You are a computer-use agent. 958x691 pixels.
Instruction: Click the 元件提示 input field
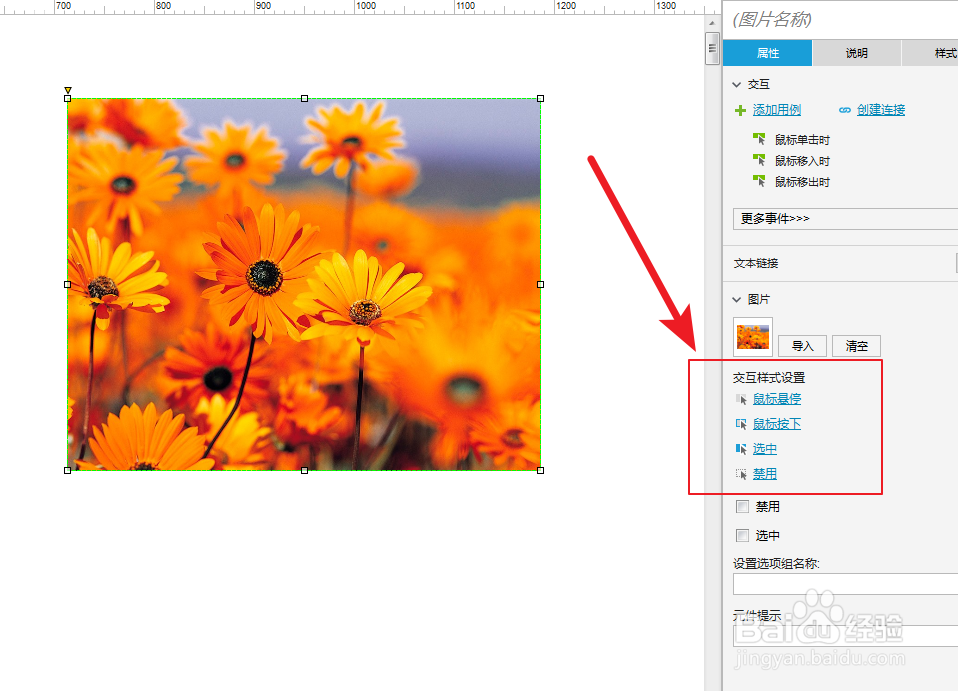pyautogui.click(x=846, y=636)
